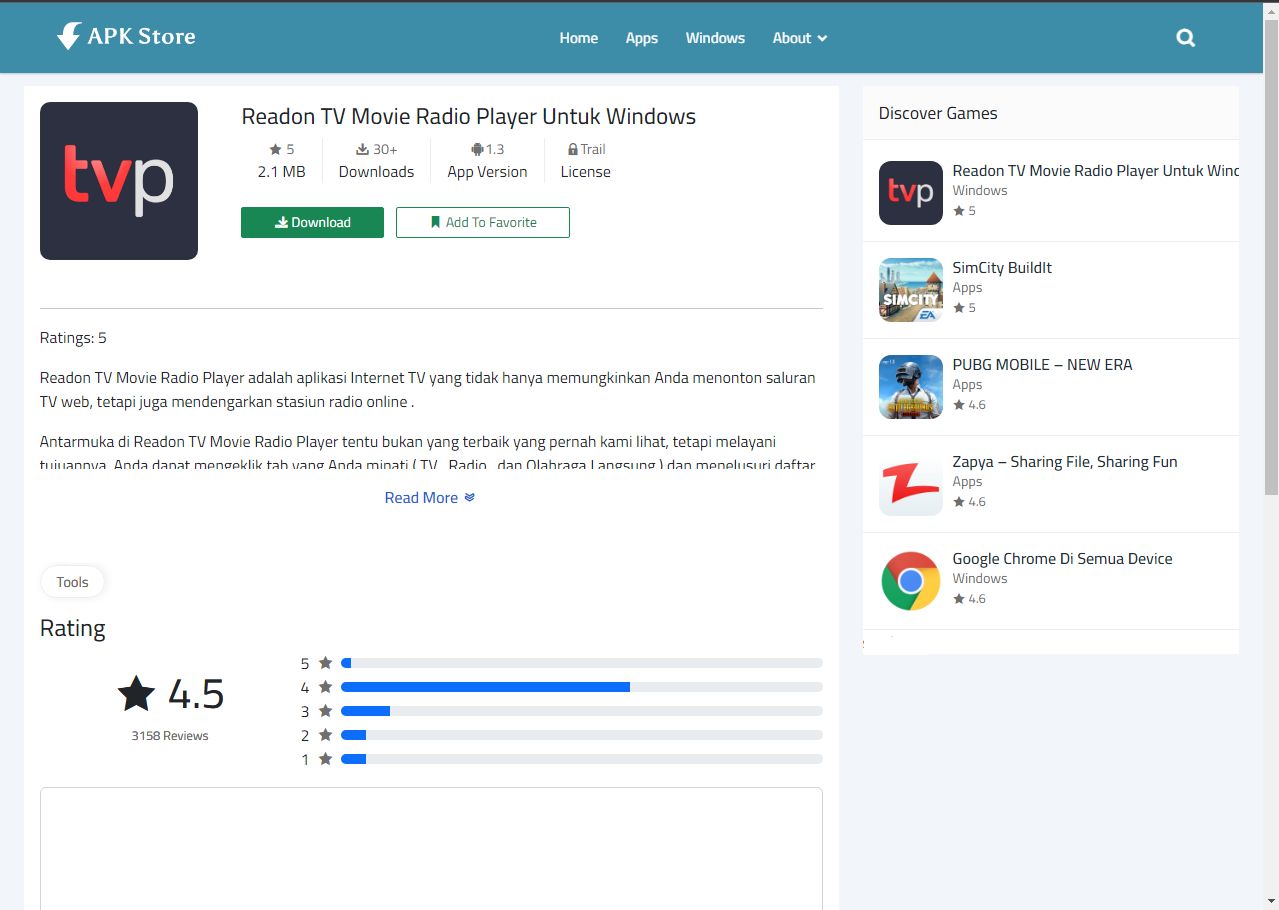Click the star rating under SimCity BuildIt
Image resolution: width=1279 pixels, height=910 pixels.
pos(964,308)
